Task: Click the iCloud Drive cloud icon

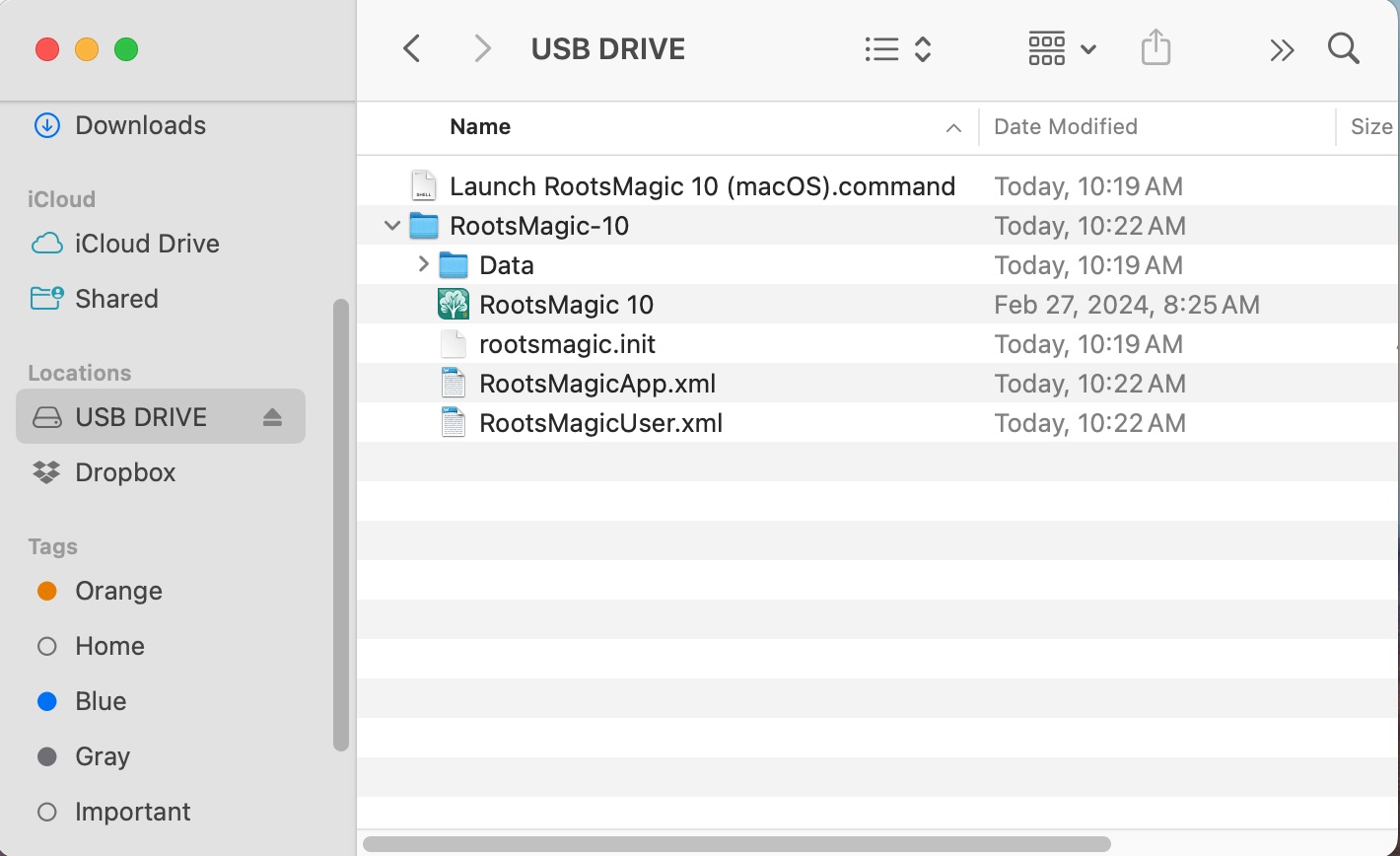Action: click(46, 244)
